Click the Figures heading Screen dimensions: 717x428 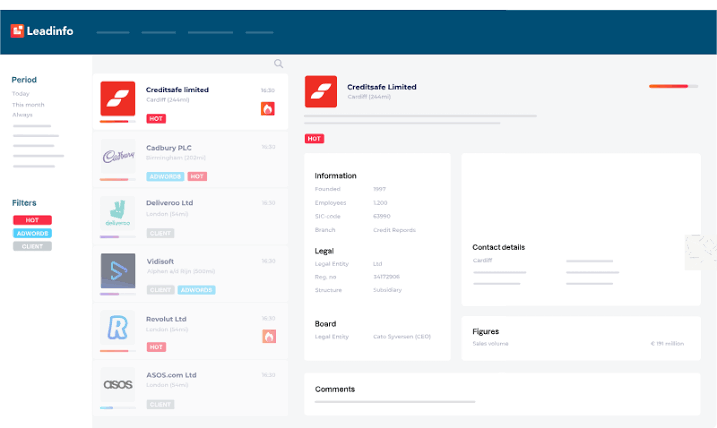pyautogui.click(x=486, y=332)
